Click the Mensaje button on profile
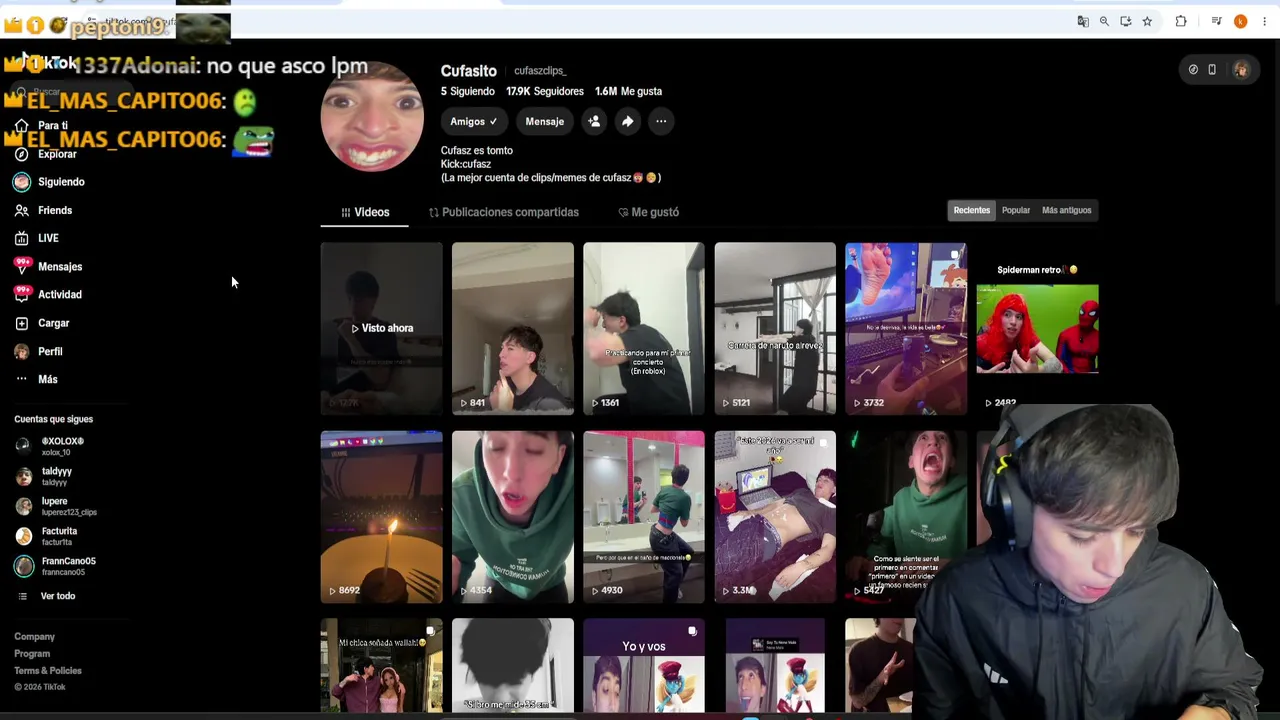This screenshot has height=720, width=1280. pyautogui.click(x=545, y=121)
